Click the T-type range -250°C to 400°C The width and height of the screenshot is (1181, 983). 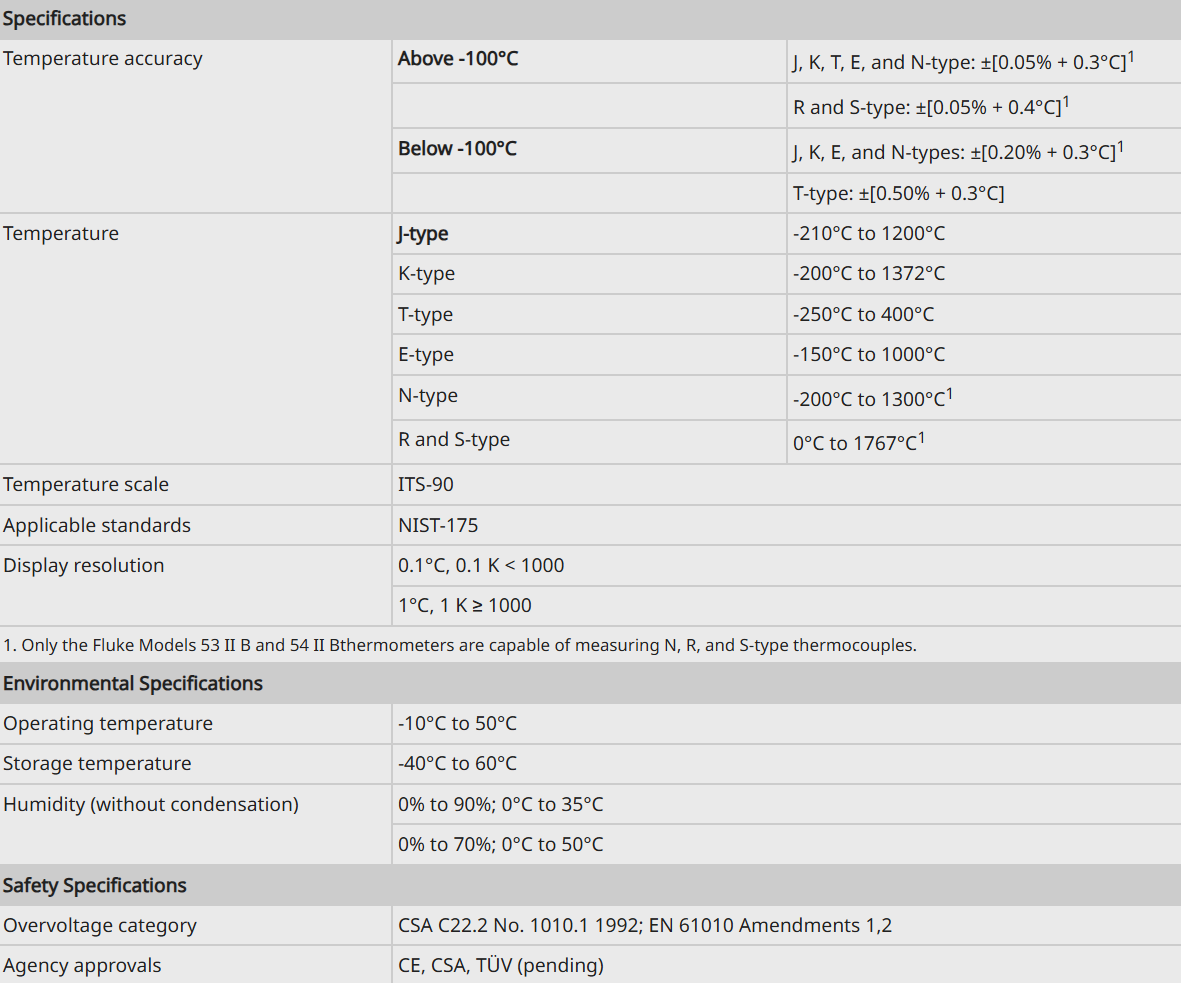(863, 314)
